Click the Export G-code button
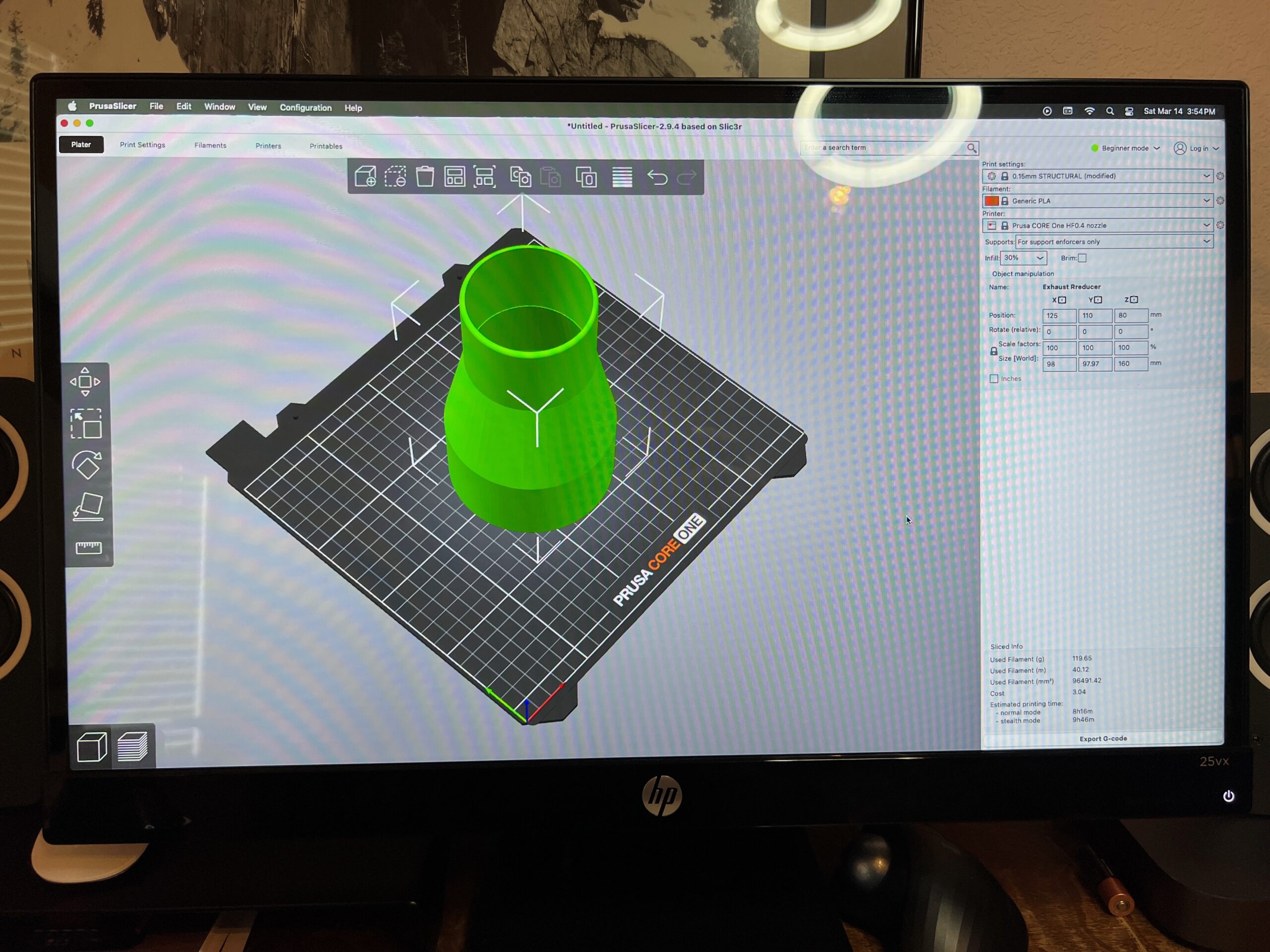Screen dimensions: 1270x952 (1102, 738)
